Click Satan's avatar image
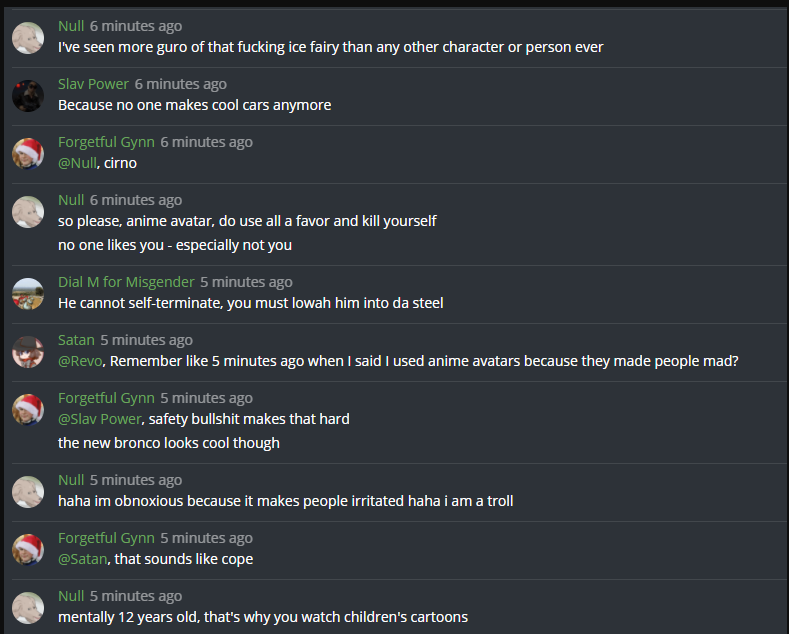789x634 pixels. (x=28, y=352)
